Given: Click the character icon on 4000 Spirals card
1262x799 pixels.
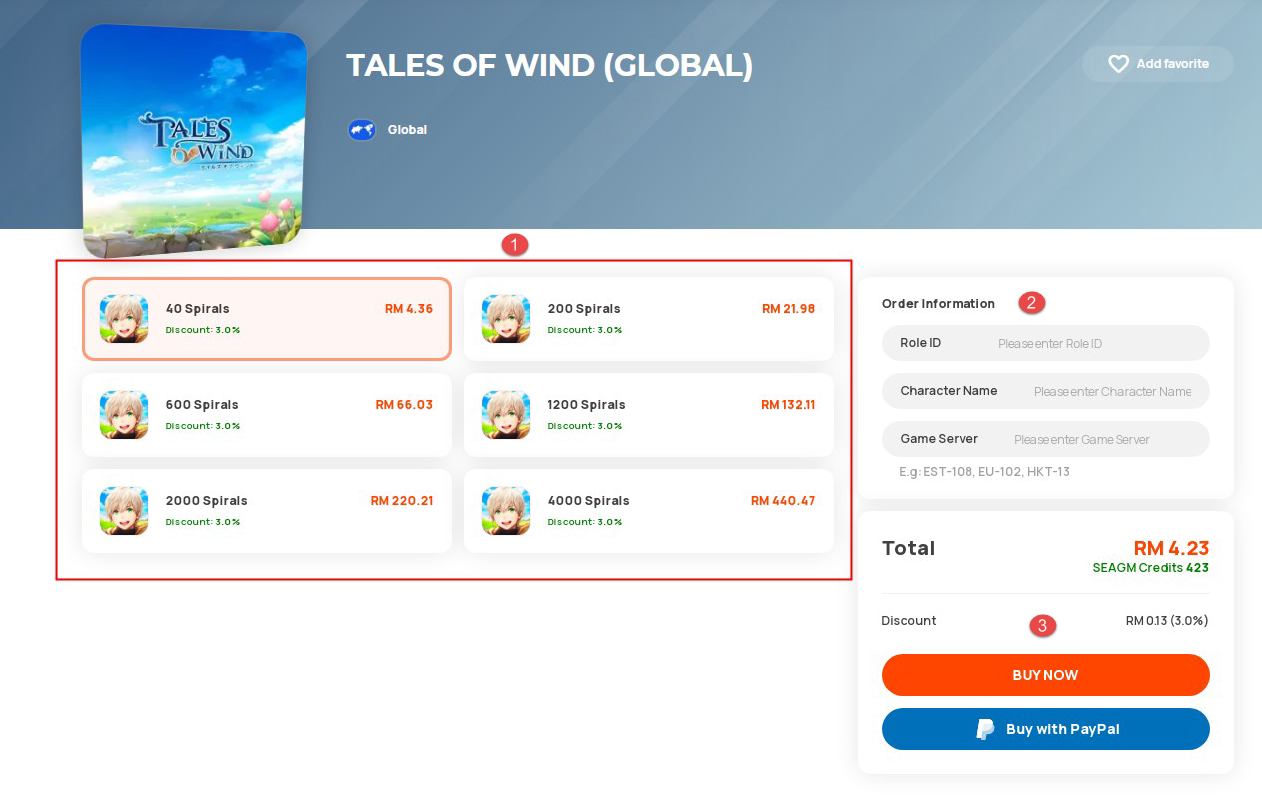Looking at the screenshot, I should point(506,511).
